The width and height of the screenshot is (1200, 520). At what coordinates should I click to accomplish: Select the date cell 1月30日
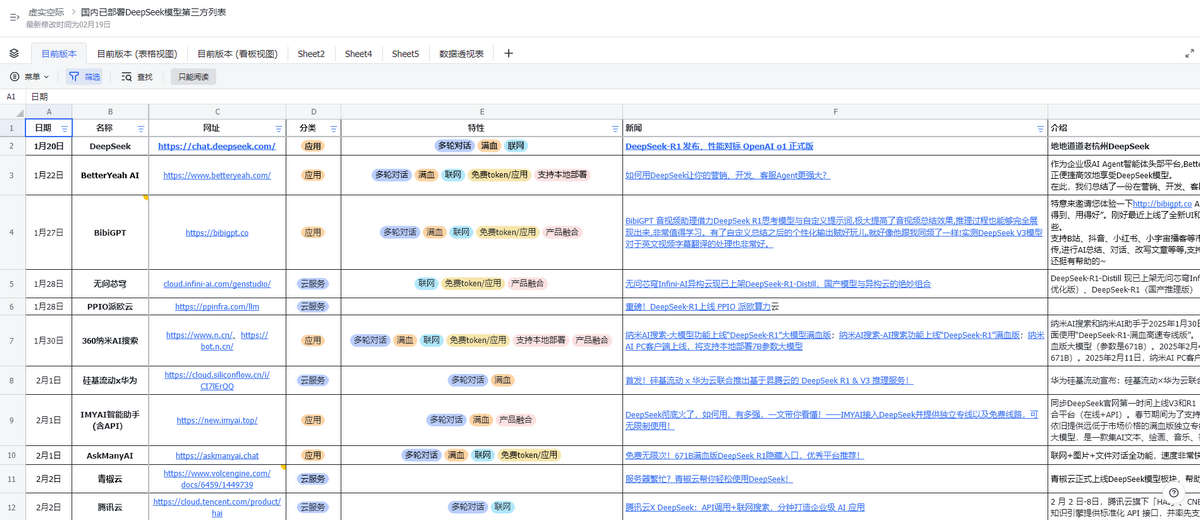47,340
